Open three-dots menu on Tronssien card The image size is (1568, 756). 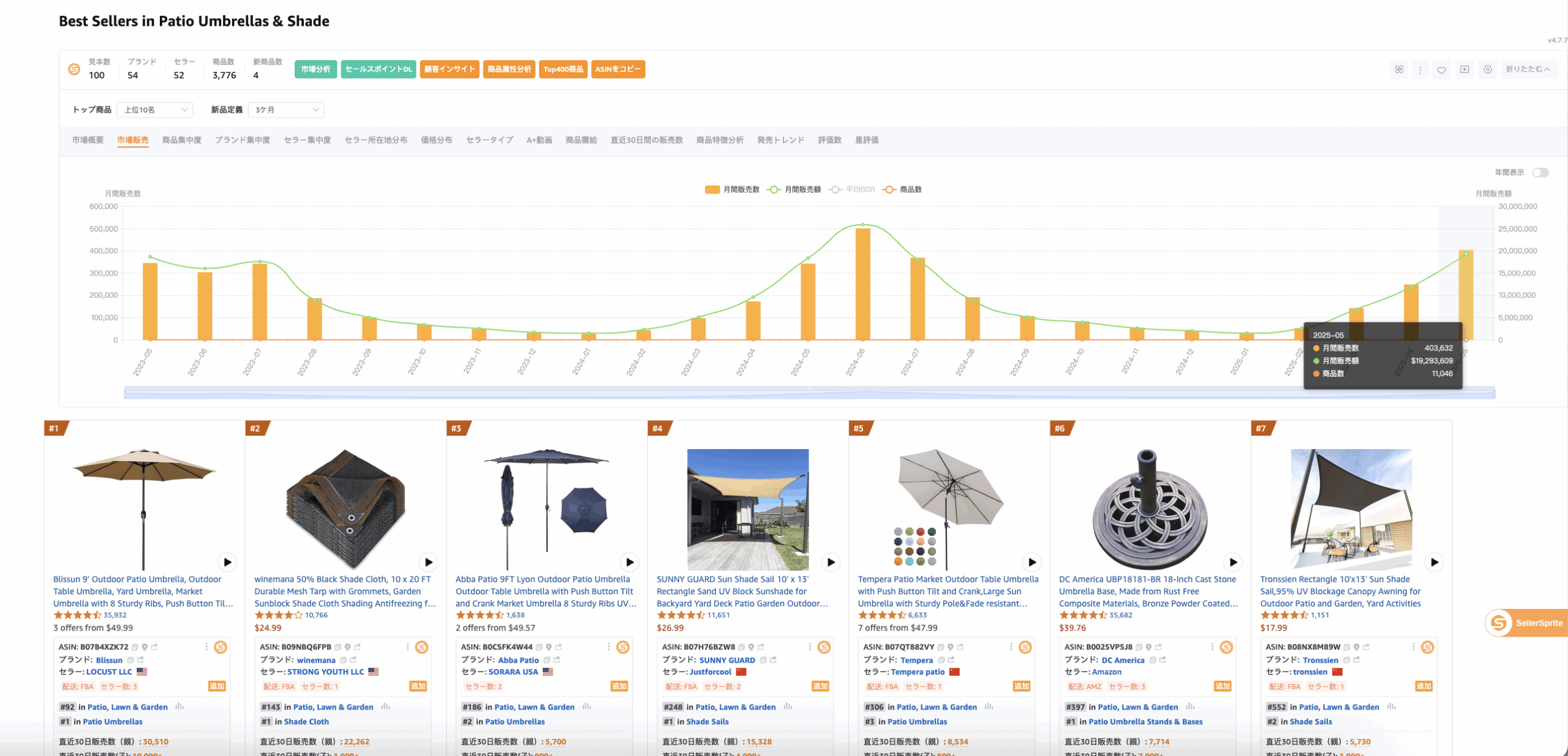(1413, 647)
